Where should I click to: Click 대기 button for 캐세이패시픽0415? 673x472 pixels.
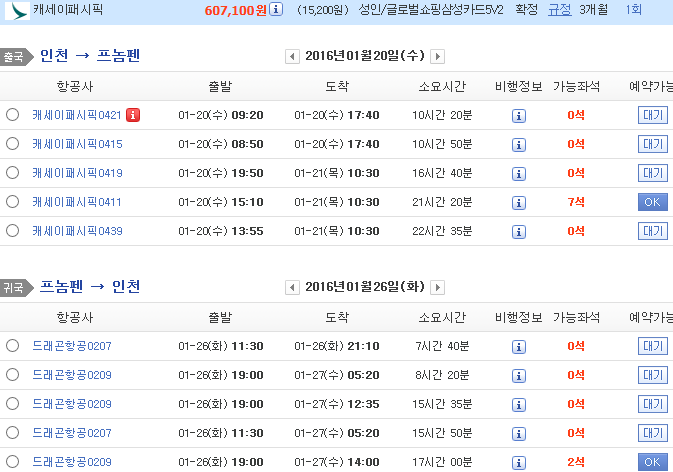pos(653,144)
